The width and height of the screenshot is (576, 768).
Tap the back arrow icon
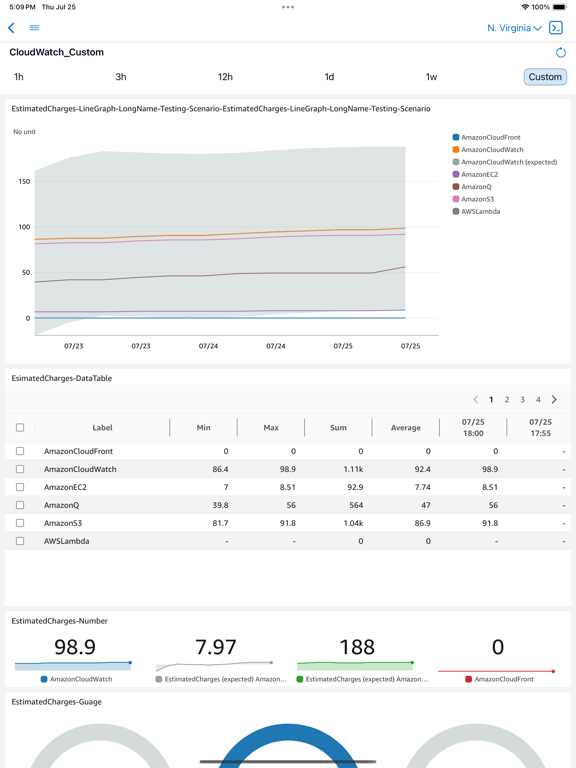click(x=11, y=28)
